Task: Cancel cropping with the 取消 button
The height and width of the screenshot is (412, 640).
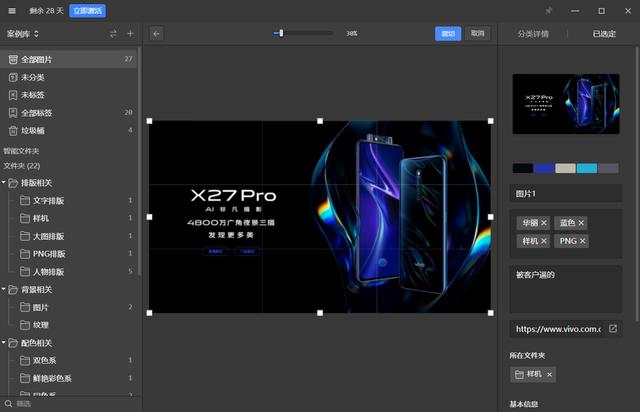Action: tap(478, 33)
